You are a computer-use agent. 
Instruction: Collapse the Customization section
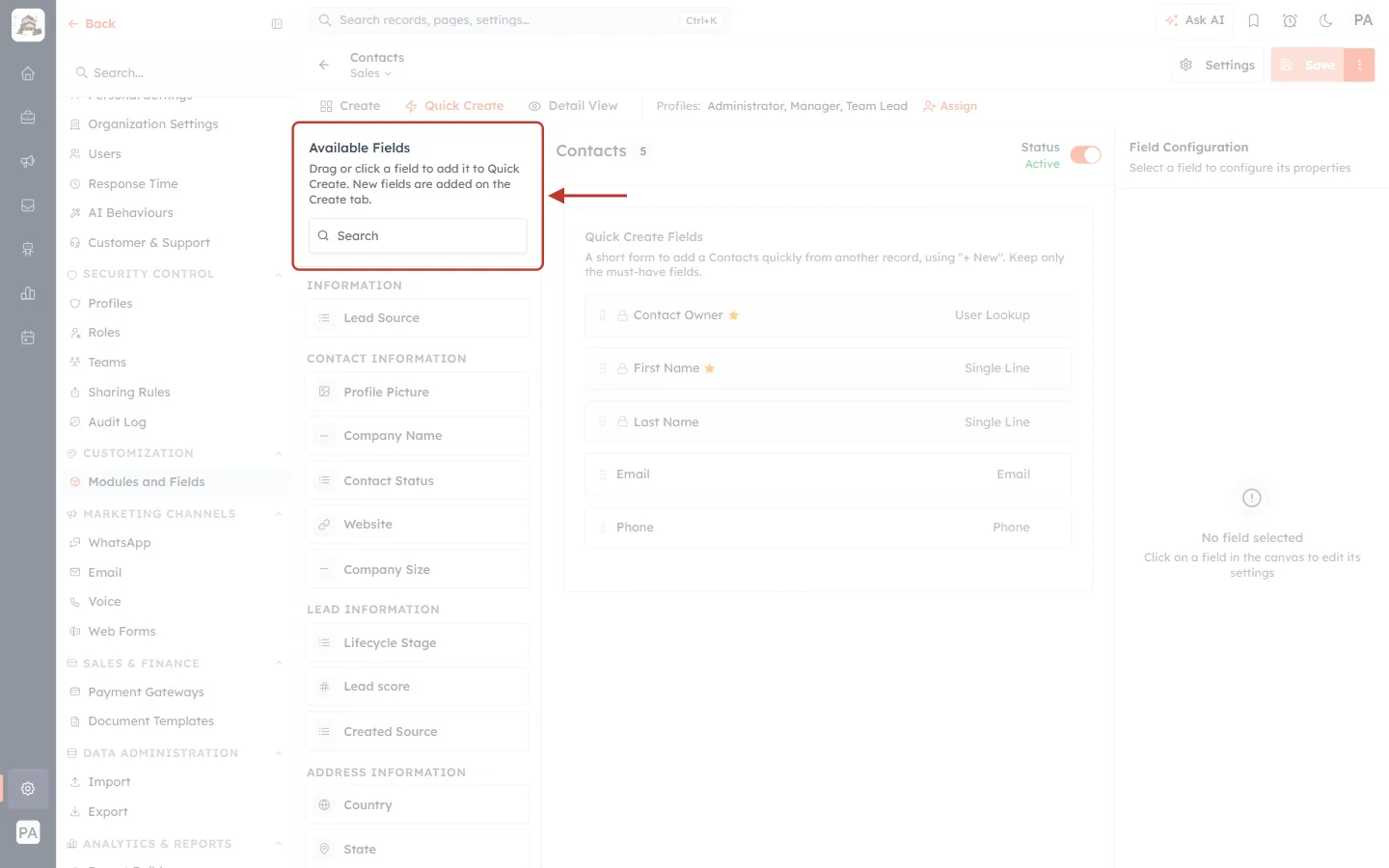(x=279, y=453)
